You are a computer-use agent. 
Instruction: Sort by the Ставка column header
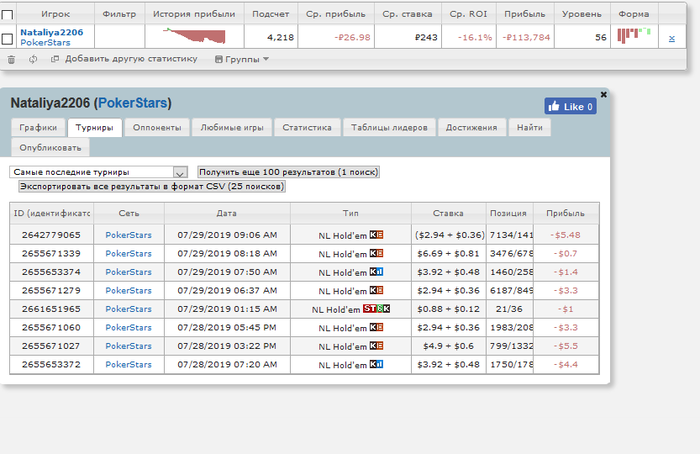click(x=448, y=213)
